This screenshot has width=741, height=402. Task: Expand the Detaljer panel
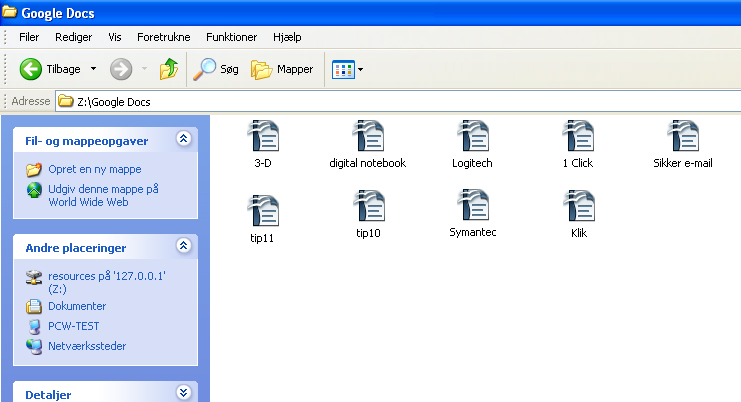183,393
